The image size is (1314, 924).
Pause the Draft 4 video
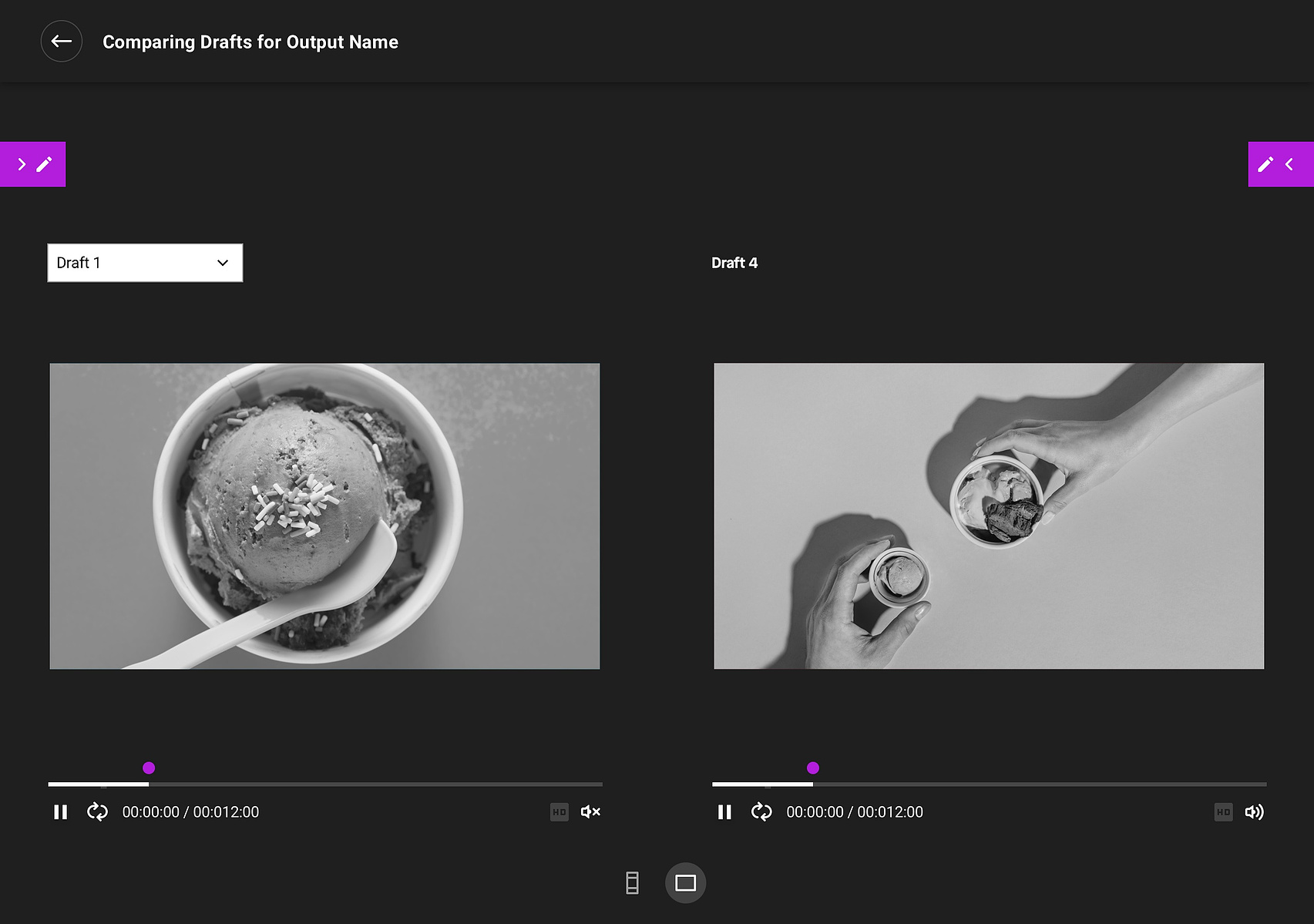[x=724, y=811]
